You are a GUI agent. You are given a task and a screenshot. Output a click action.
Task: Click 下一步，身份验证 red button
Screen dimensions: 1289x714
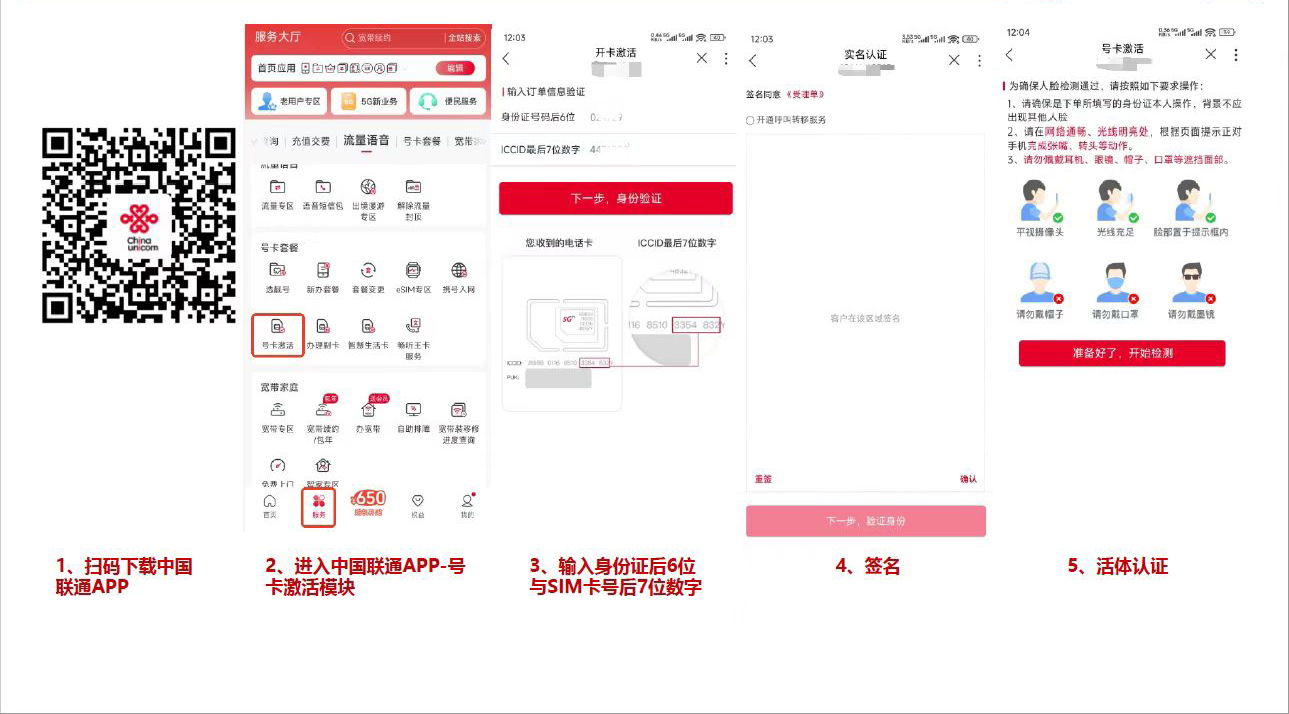point(616,198)
